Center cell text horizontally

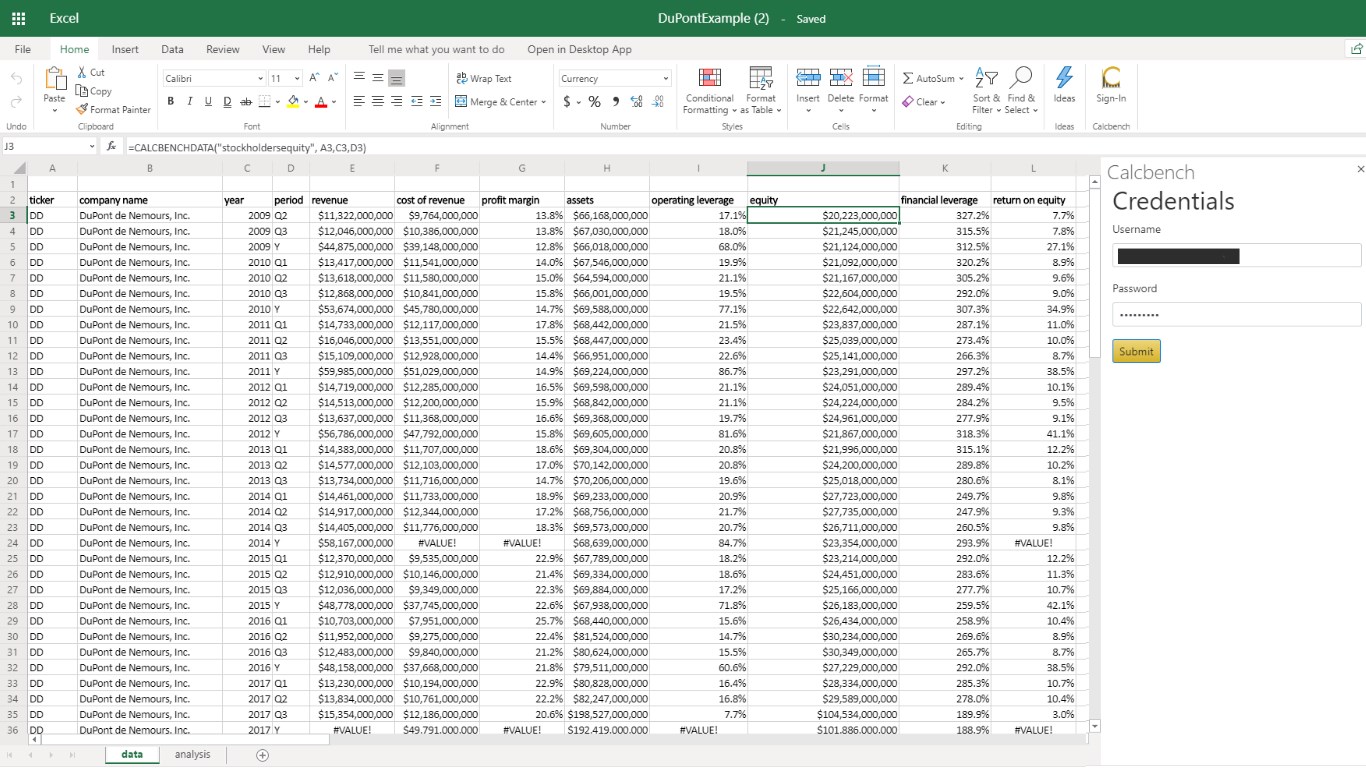tap(378, 102)
